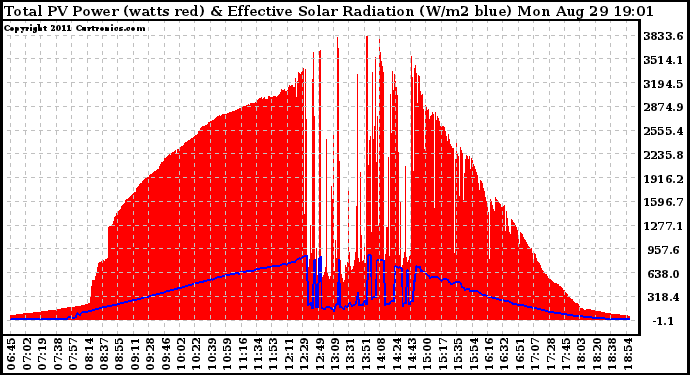Select the 3833.6 y-axis label
Screen dimensions: 690x375
[x=663, y=36]
